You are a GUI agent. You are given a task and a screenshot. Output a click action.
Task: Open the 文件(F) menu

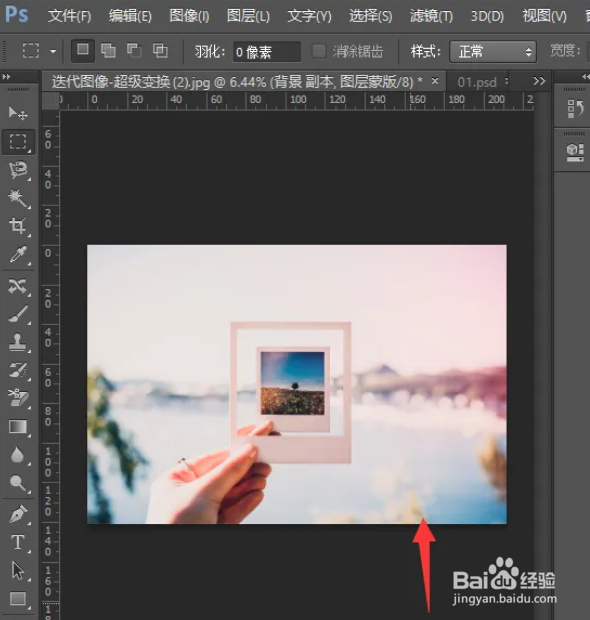coord(70,16)
